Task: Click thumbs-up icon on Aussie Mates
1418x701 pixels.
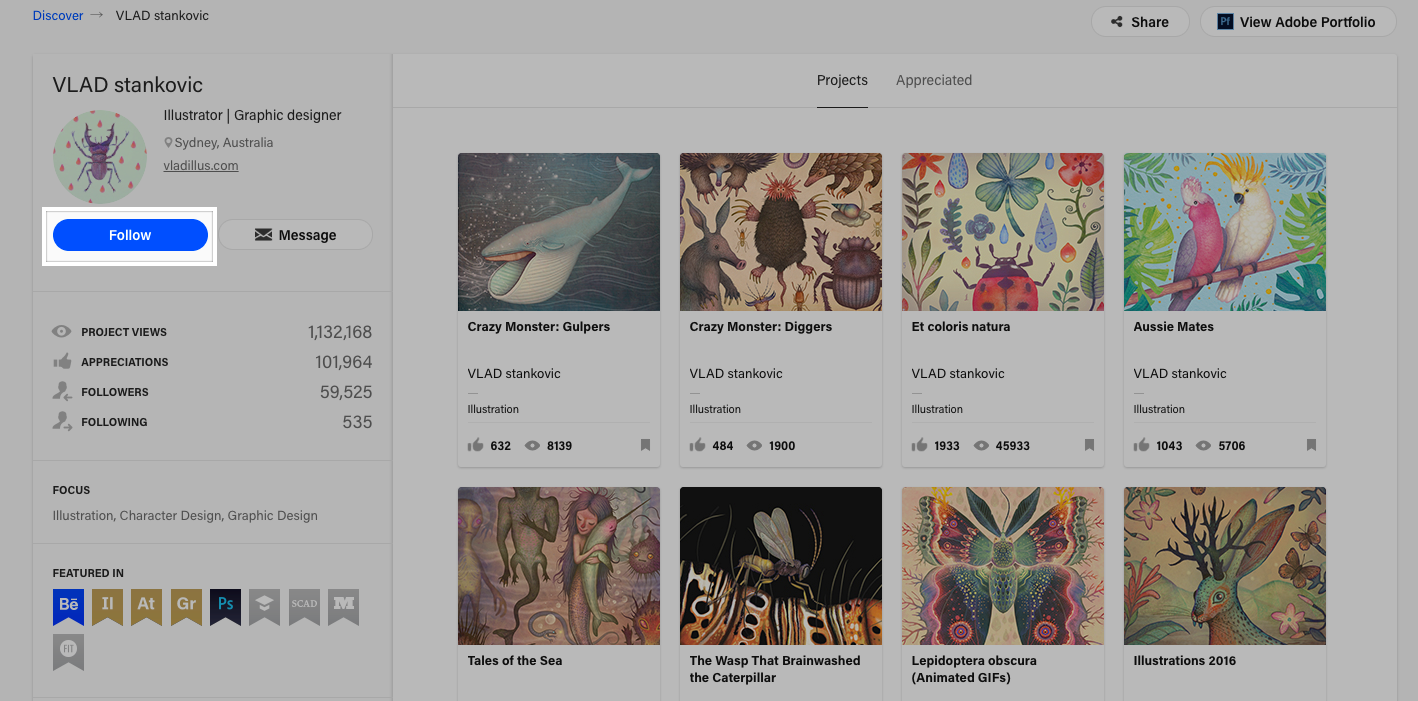Action: coord(1141,445)
